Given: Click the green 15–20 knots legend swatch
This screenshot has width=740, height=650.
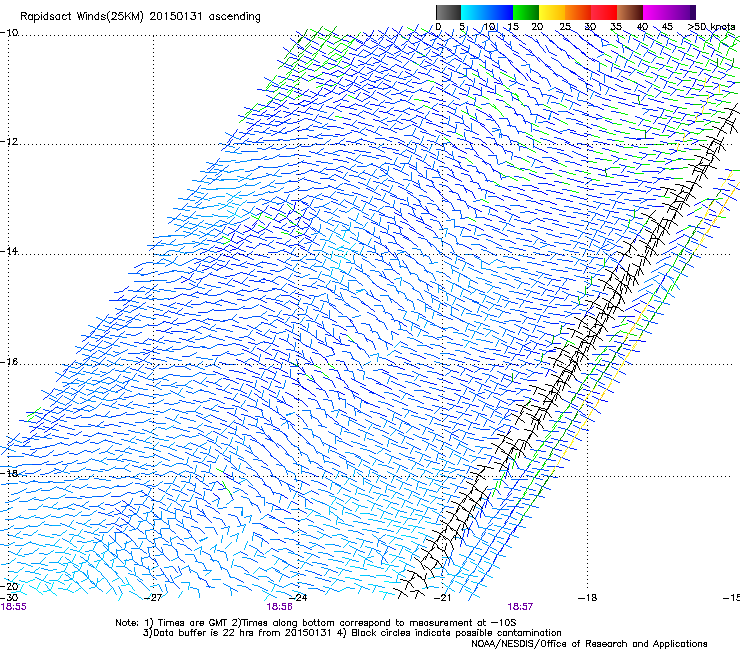Looking at the screenshot, I should pos(526,12).
